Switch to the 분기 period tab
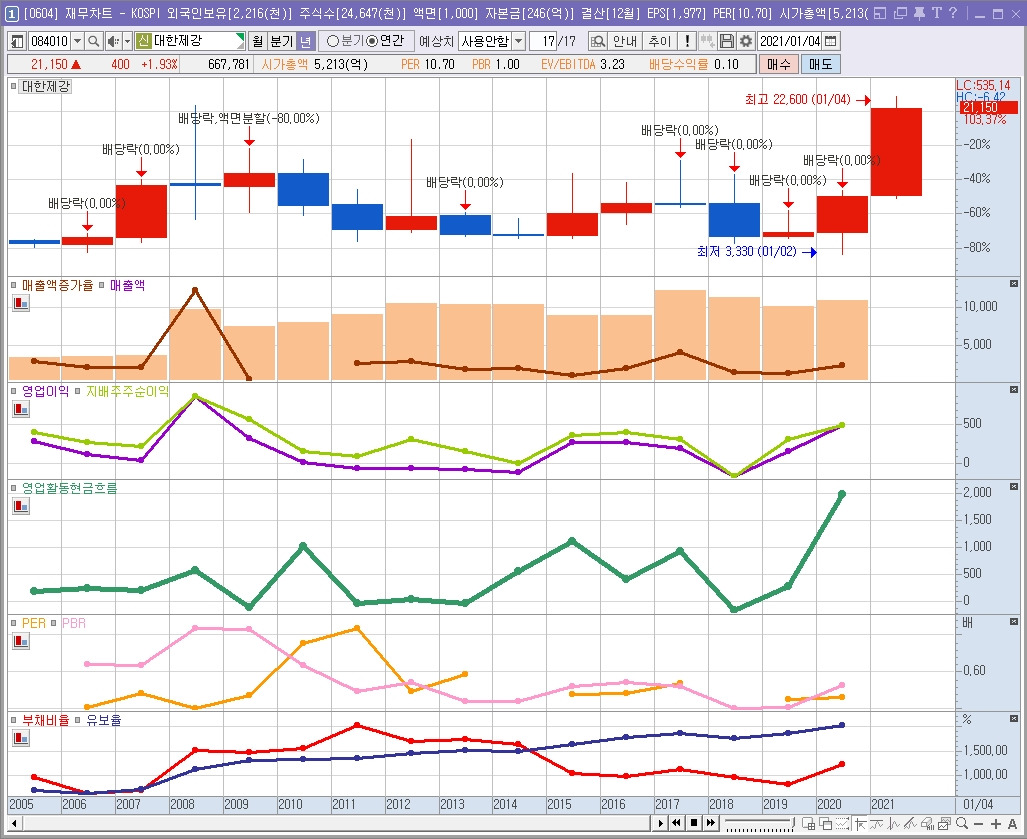The width and height of the screenshot is (1027, 839). [x=282, y=41]
